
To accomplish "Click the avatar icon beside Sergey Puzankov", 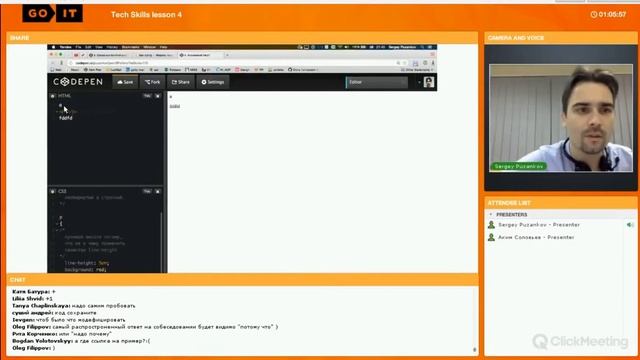I will coord(491,225).
